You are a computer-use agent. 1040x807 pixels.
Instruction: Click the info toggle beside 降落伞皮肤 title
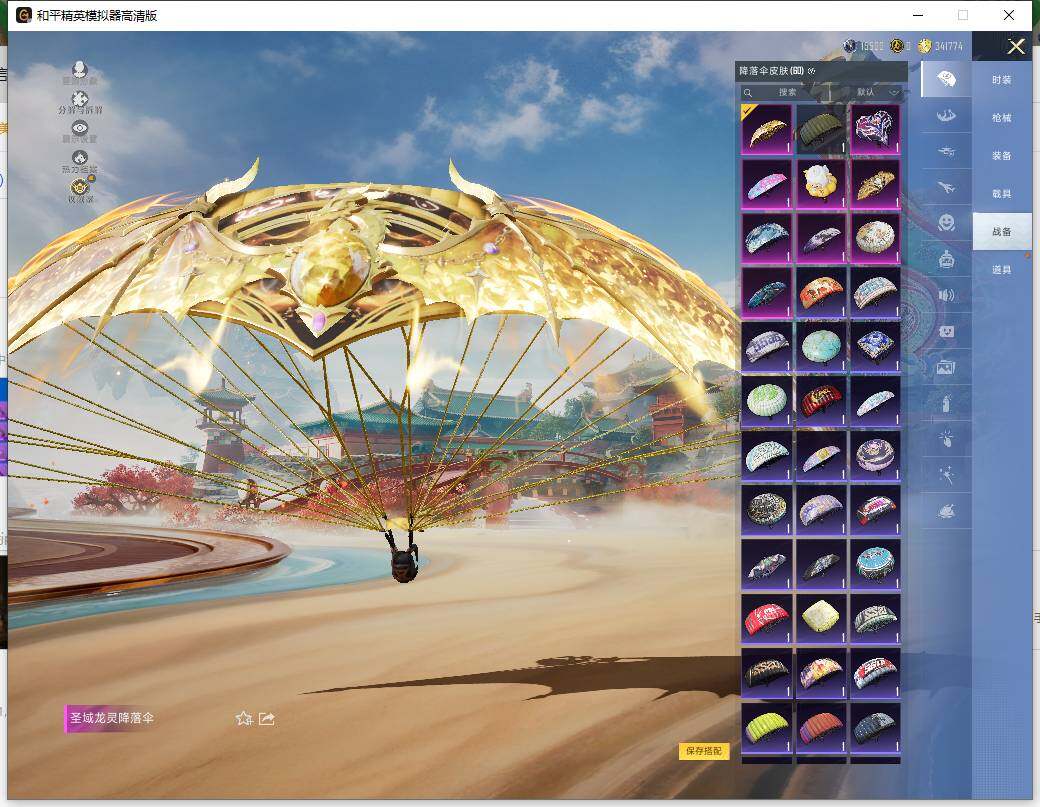pos(812,71)
